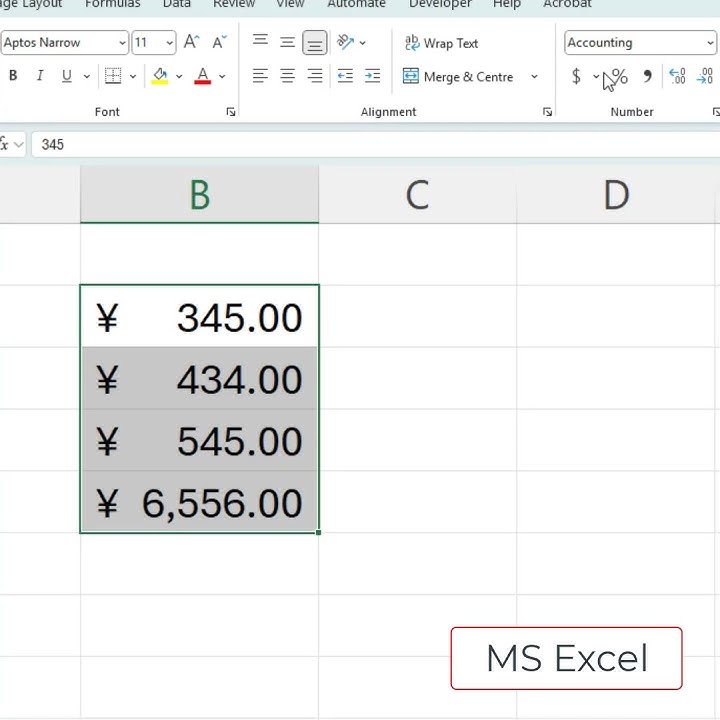Apply yellow fill colour bucket

tap(160, 76)
